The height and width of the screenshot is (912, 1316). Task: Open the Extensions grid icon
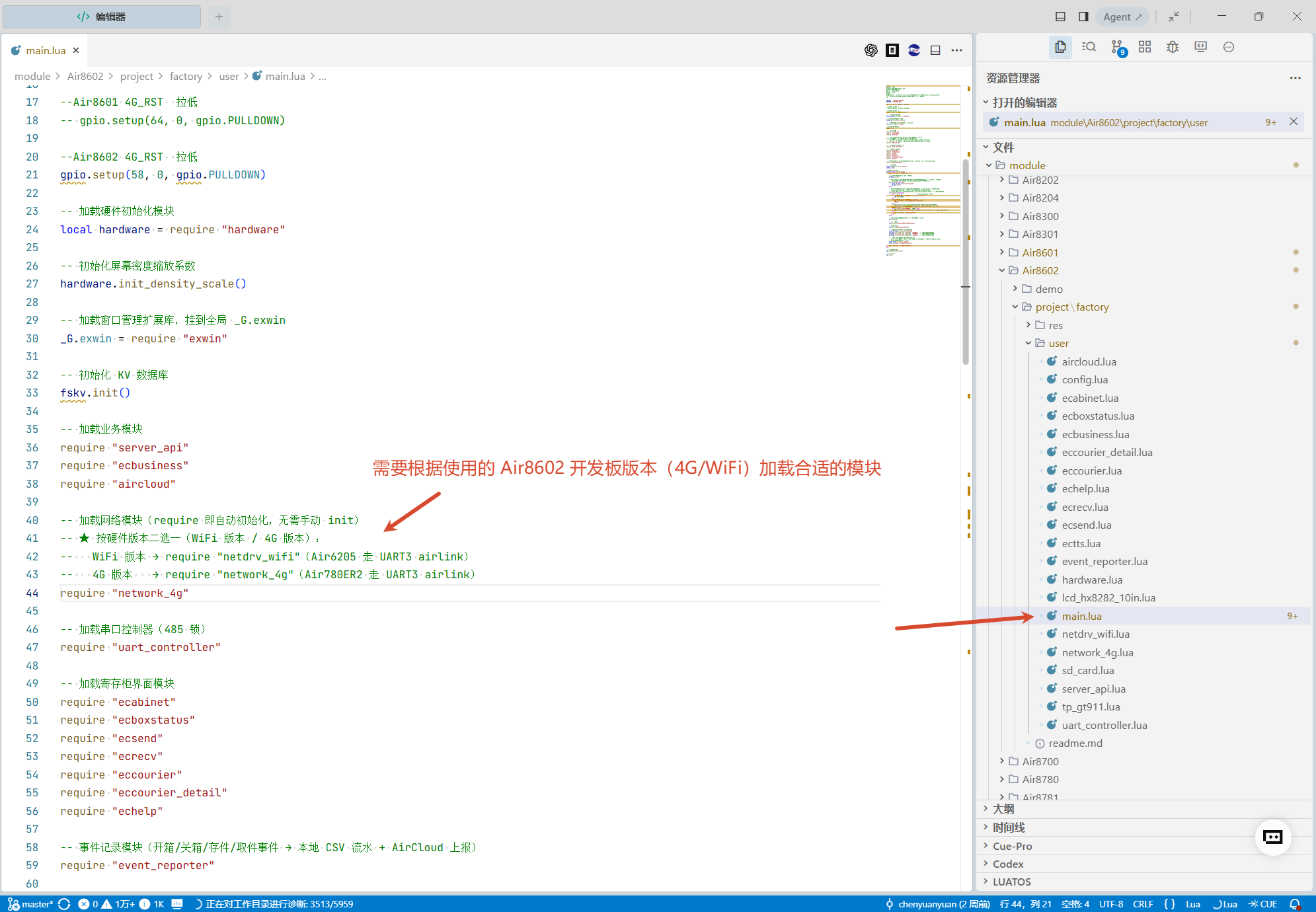[1145, 47]
